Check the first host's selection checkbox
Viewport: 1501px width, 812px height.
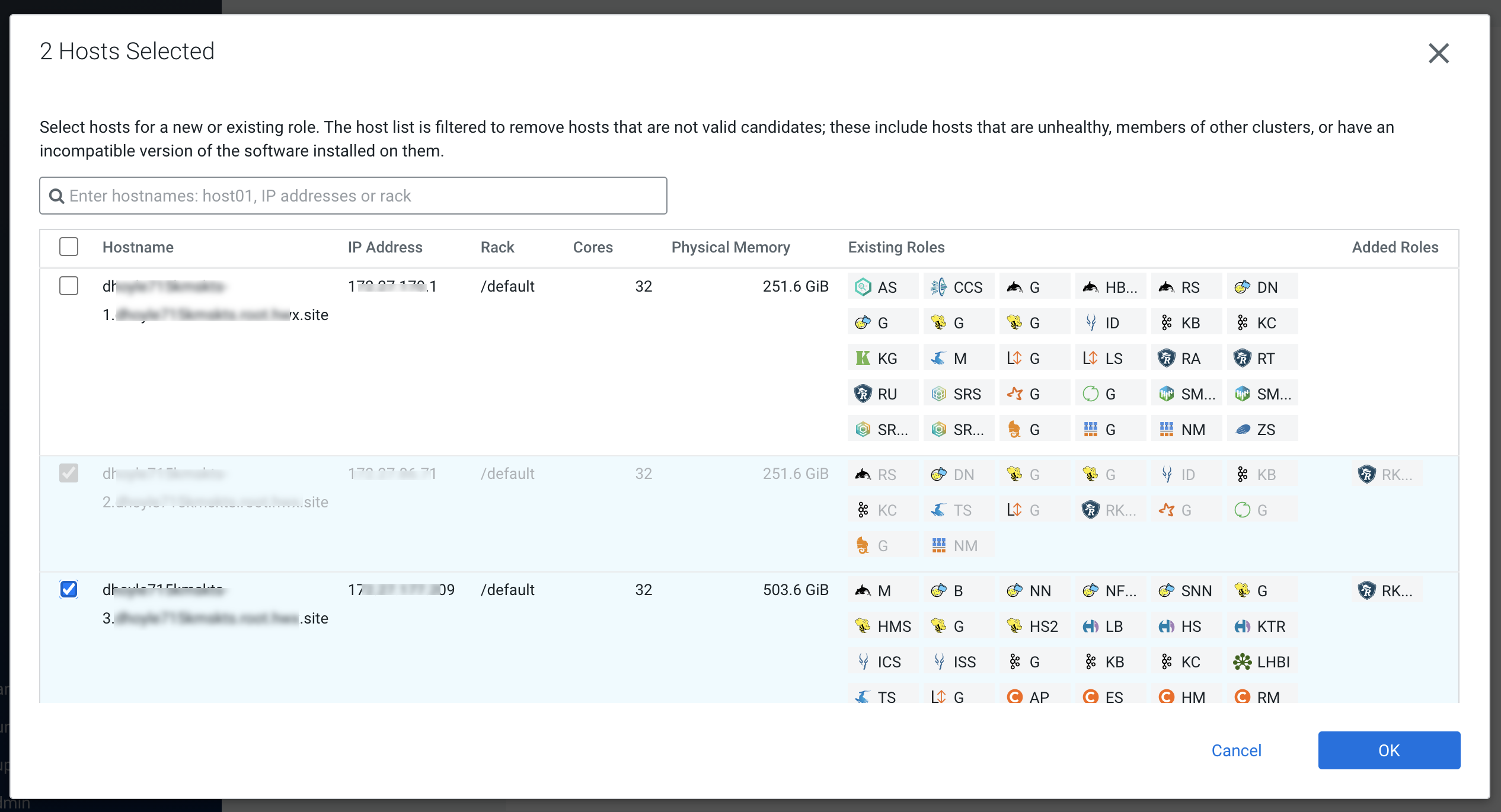[x=69, y=286]
